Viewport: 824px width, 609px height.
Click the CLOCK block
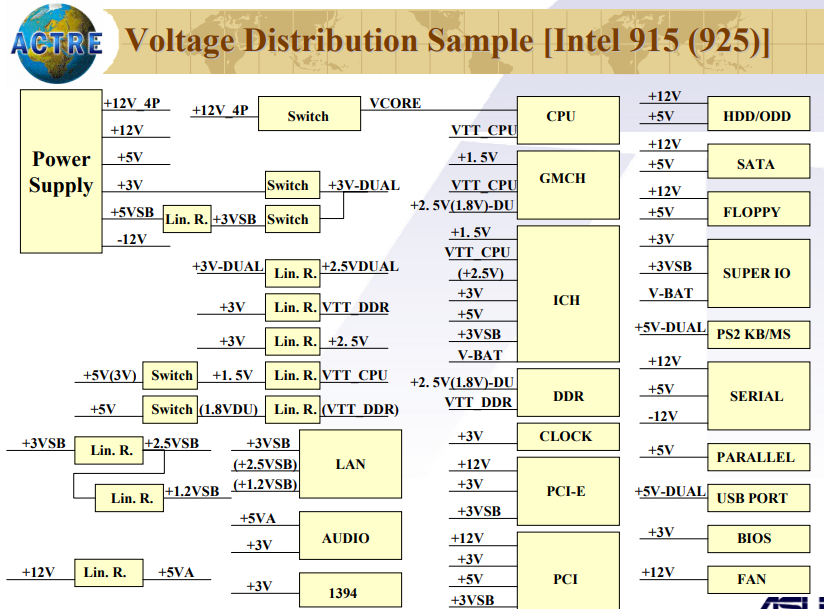pyautogui.click(x=568, y=437)
